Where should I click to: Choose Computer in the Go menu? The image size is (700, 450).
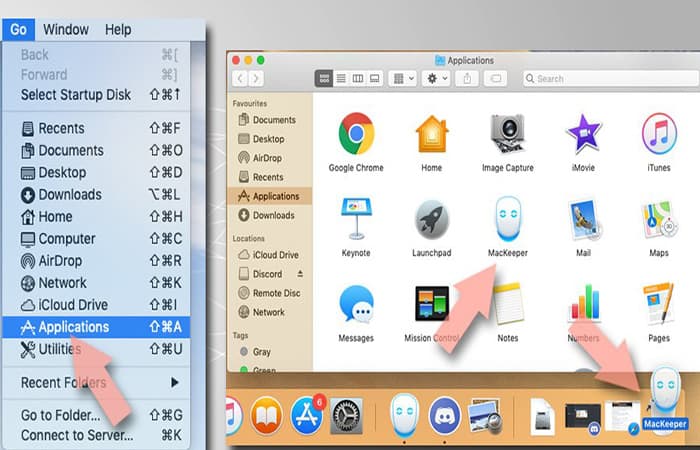point(96,239)
